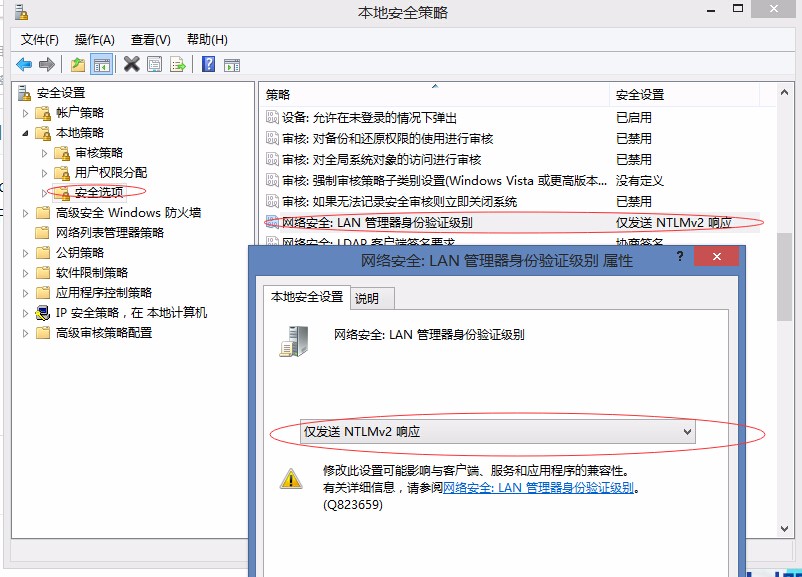Select 安全选项 in the tree

(99, 192)
